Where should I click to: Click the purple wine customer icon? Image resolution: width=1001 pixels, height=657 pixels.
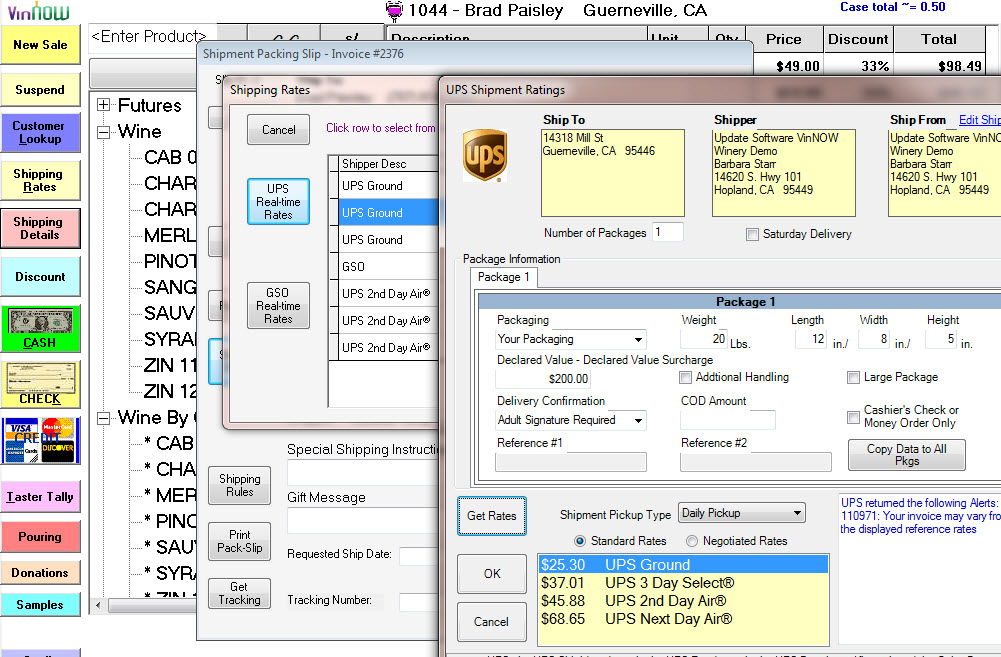(396, 11)
